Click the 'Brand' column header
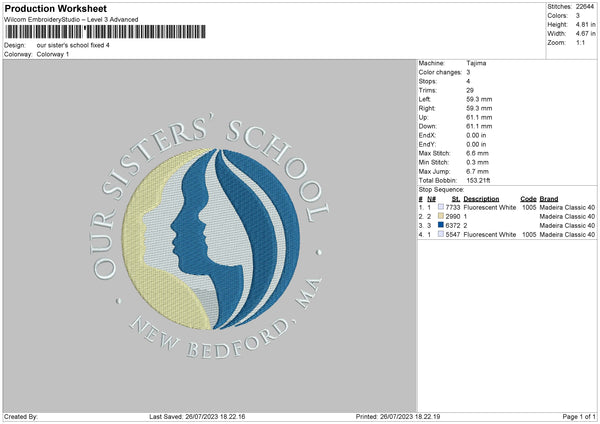 (x=549, y=199)
